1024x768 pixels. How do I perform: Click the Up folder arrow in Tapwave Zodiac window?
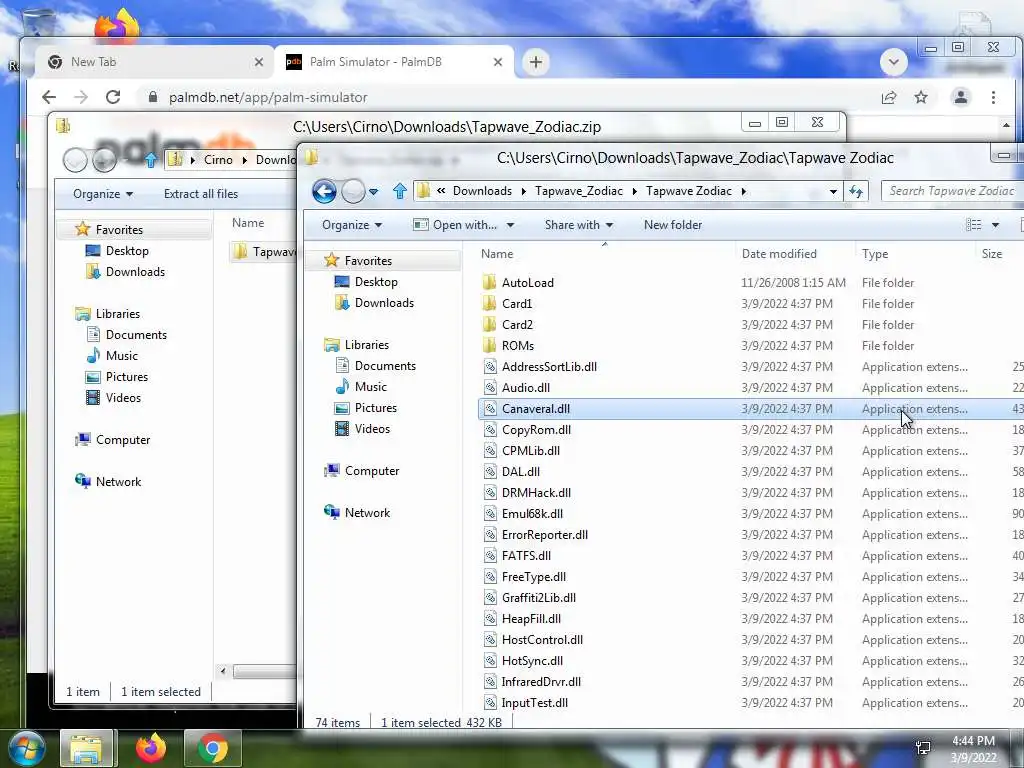click(x=400, y=191)
